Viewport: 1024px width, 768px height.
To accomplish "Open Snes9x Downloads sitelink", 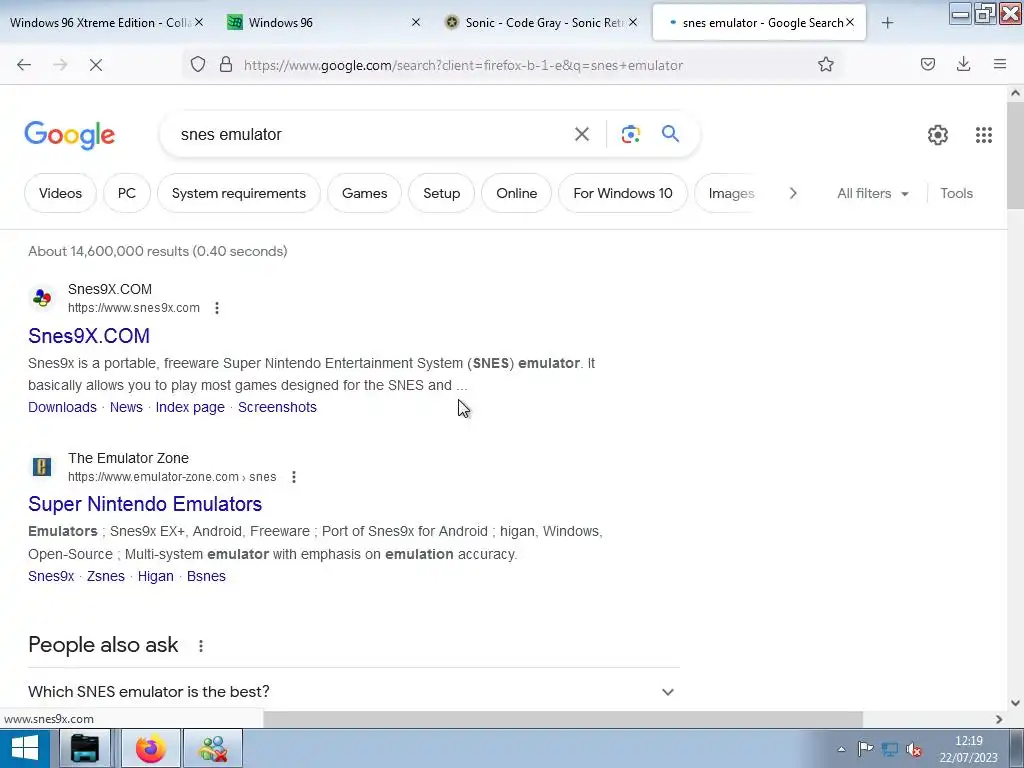I will (x=62, y=407).
